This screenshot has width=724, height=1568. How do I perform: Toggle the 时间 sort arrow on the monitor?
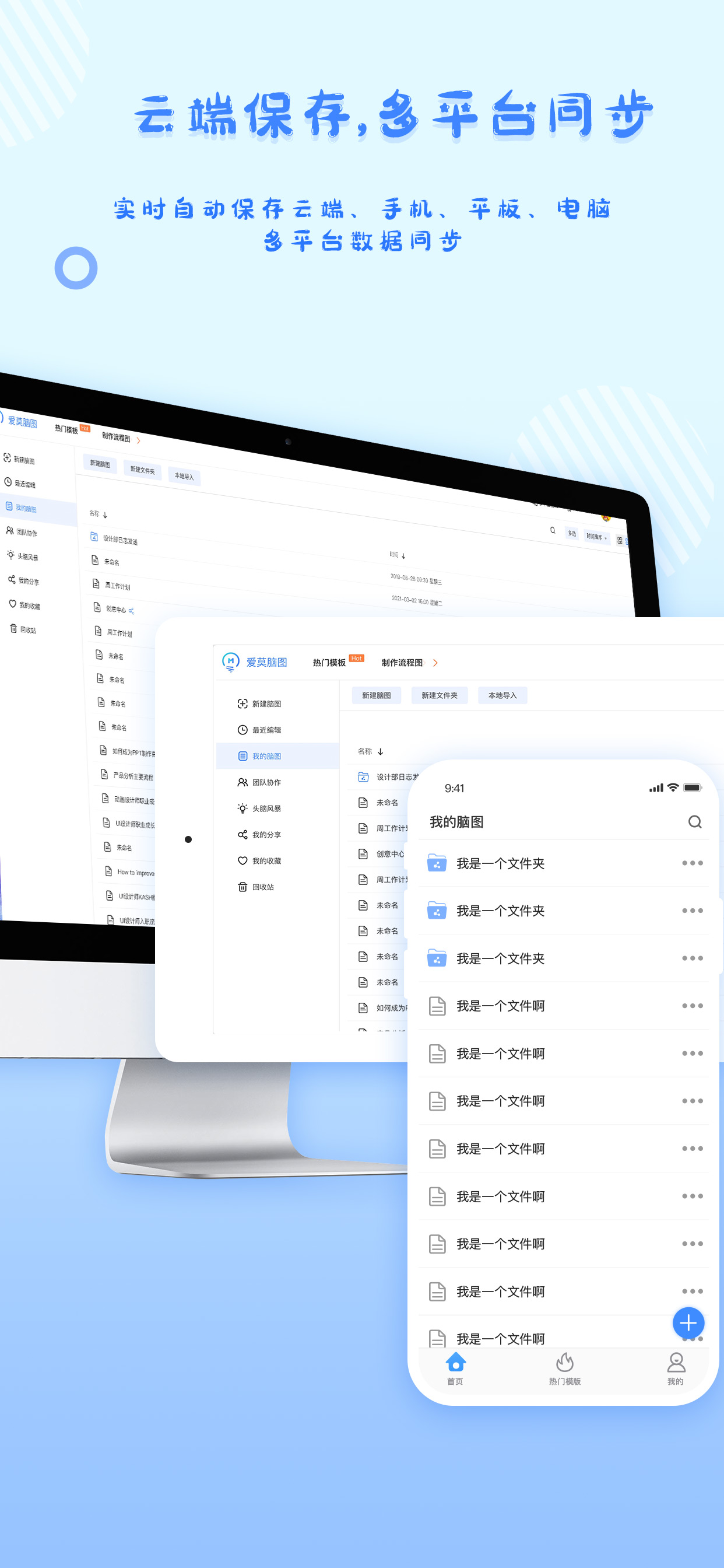pos(403,556)
